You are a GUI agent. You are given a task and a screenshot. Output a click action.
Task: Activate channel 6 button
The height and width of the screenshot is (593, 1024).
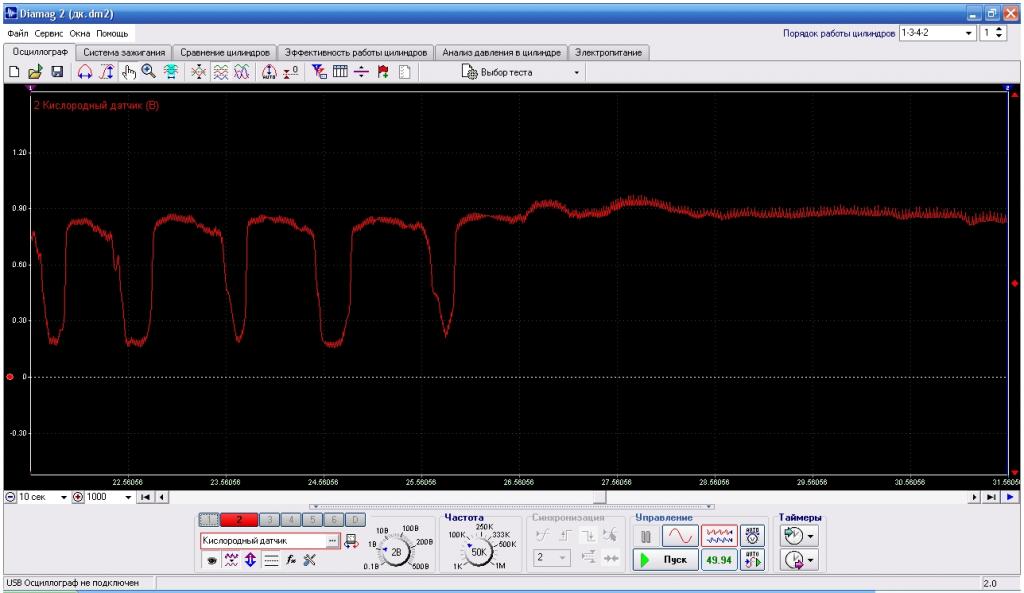click(x=334, y=520)
